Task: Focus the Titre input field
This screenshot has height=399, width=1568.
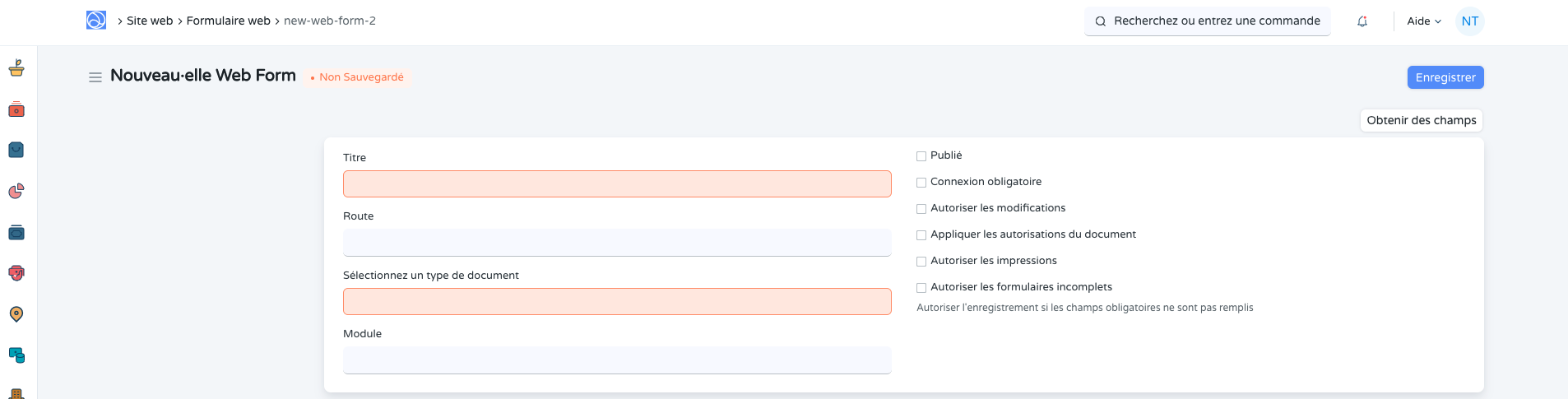Action: tap(617, 184)
